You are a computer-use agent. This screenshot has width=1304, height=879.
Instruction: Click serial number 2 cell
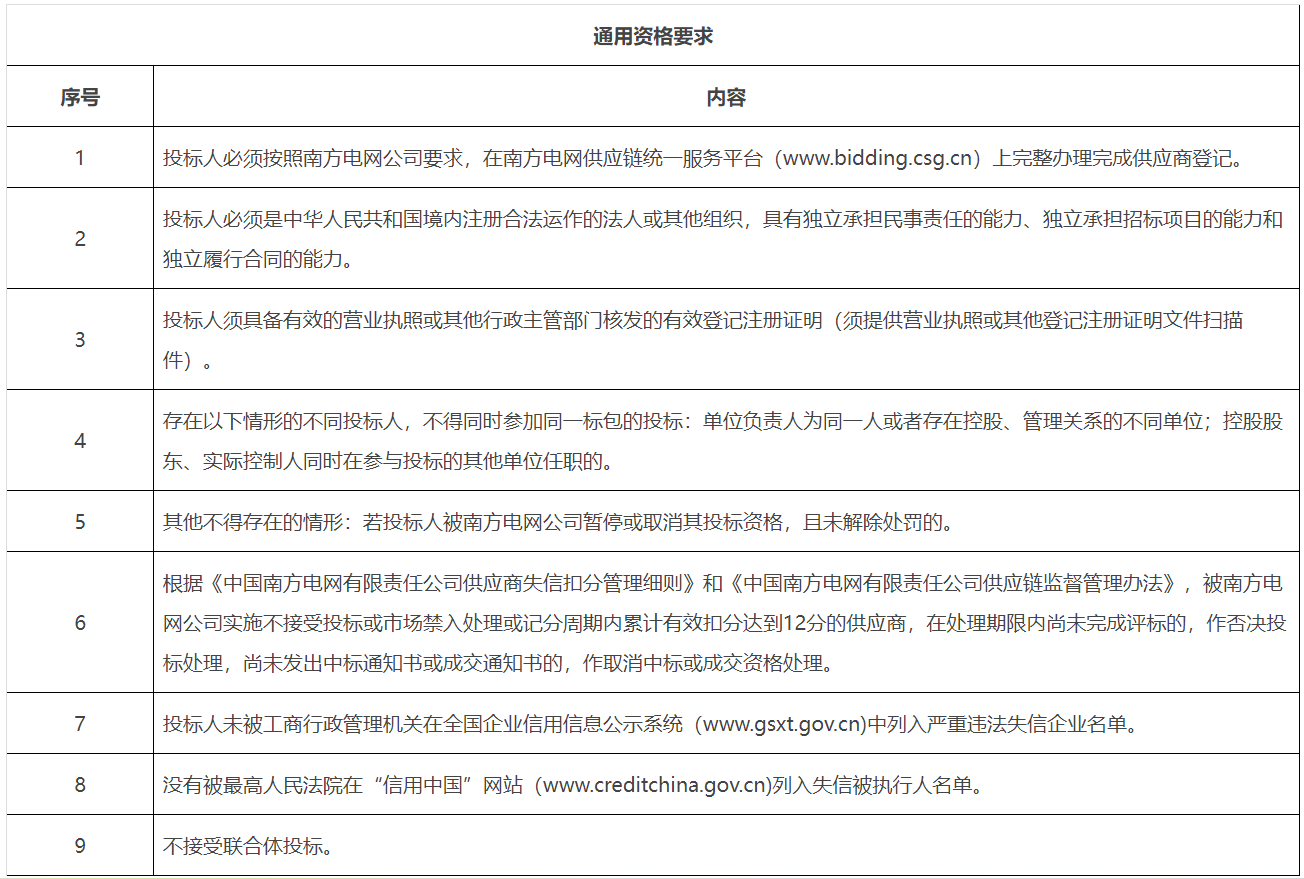pos(80,238)
